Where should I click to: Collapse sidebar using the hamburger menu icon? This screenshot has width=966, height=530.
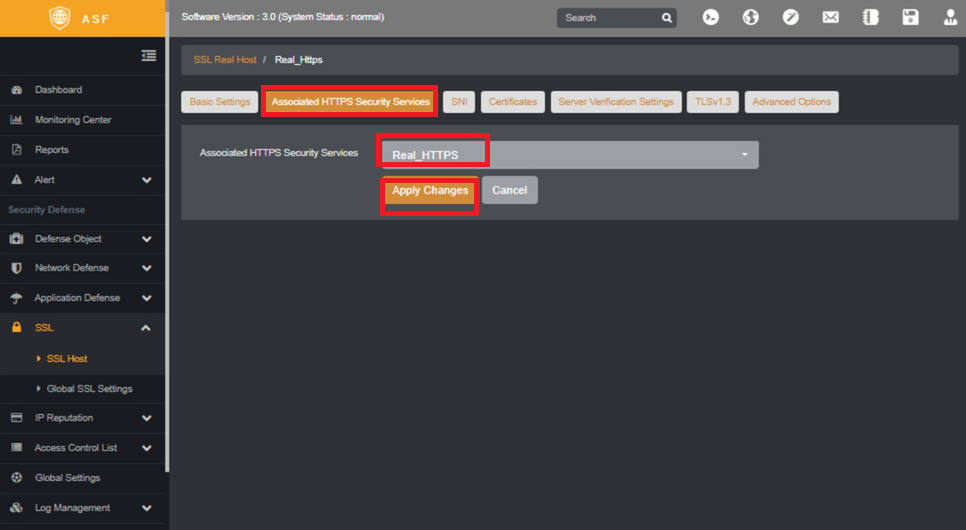148,55
